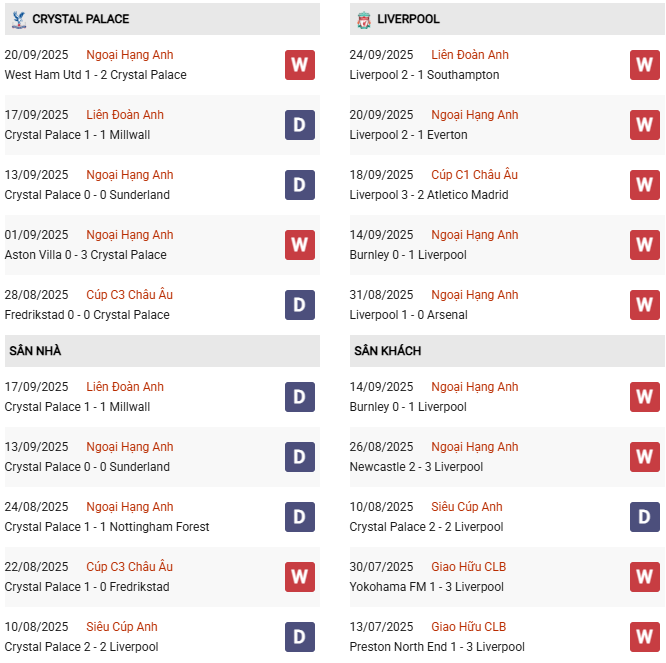Viewport: 666px width, 663px height.
Task: Open Giao Hữu CLB link dated 30/07/2025
Action: point(468,567)
